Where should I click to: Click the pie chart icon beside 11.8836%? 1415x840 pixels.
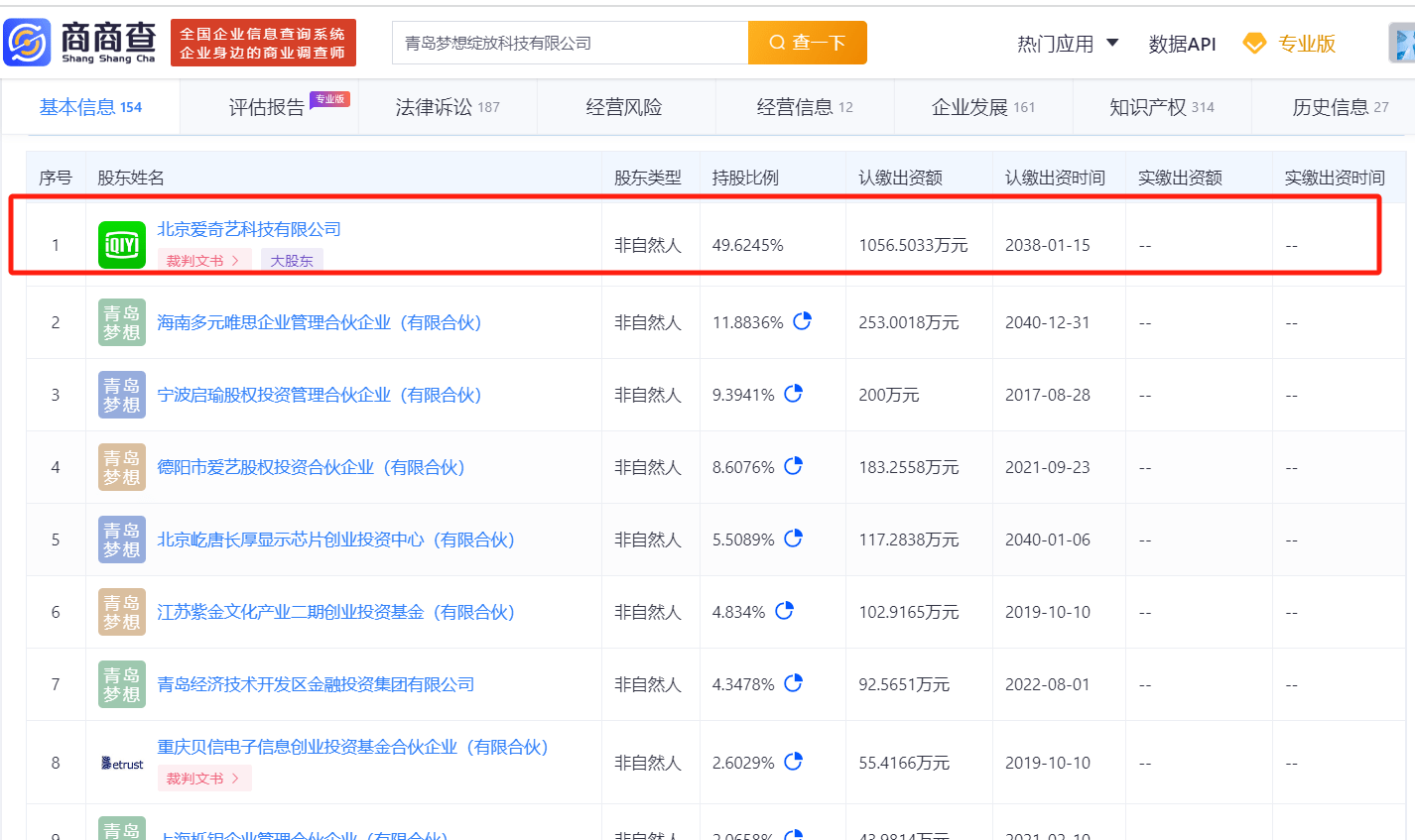(x=802, y=321)
